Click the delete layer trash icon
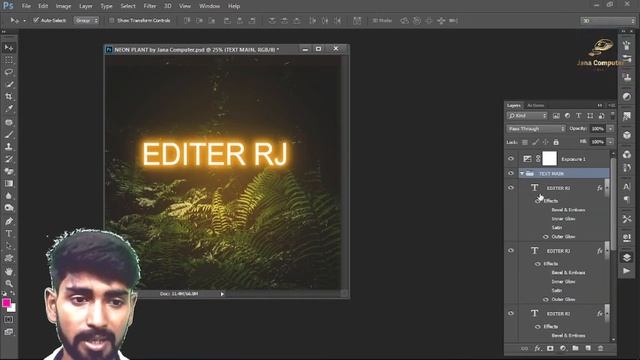The image size is (640, 360). [x=600, y=349]
